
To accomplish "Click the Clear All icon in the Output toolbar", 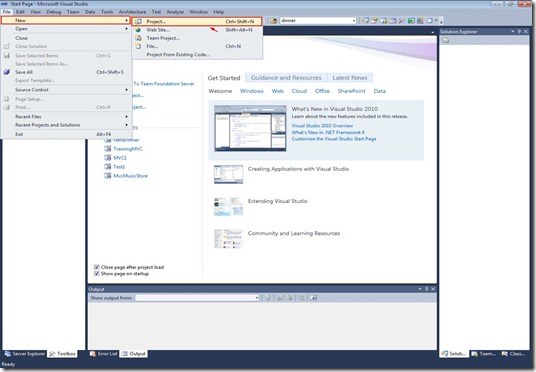I will 302,298.
